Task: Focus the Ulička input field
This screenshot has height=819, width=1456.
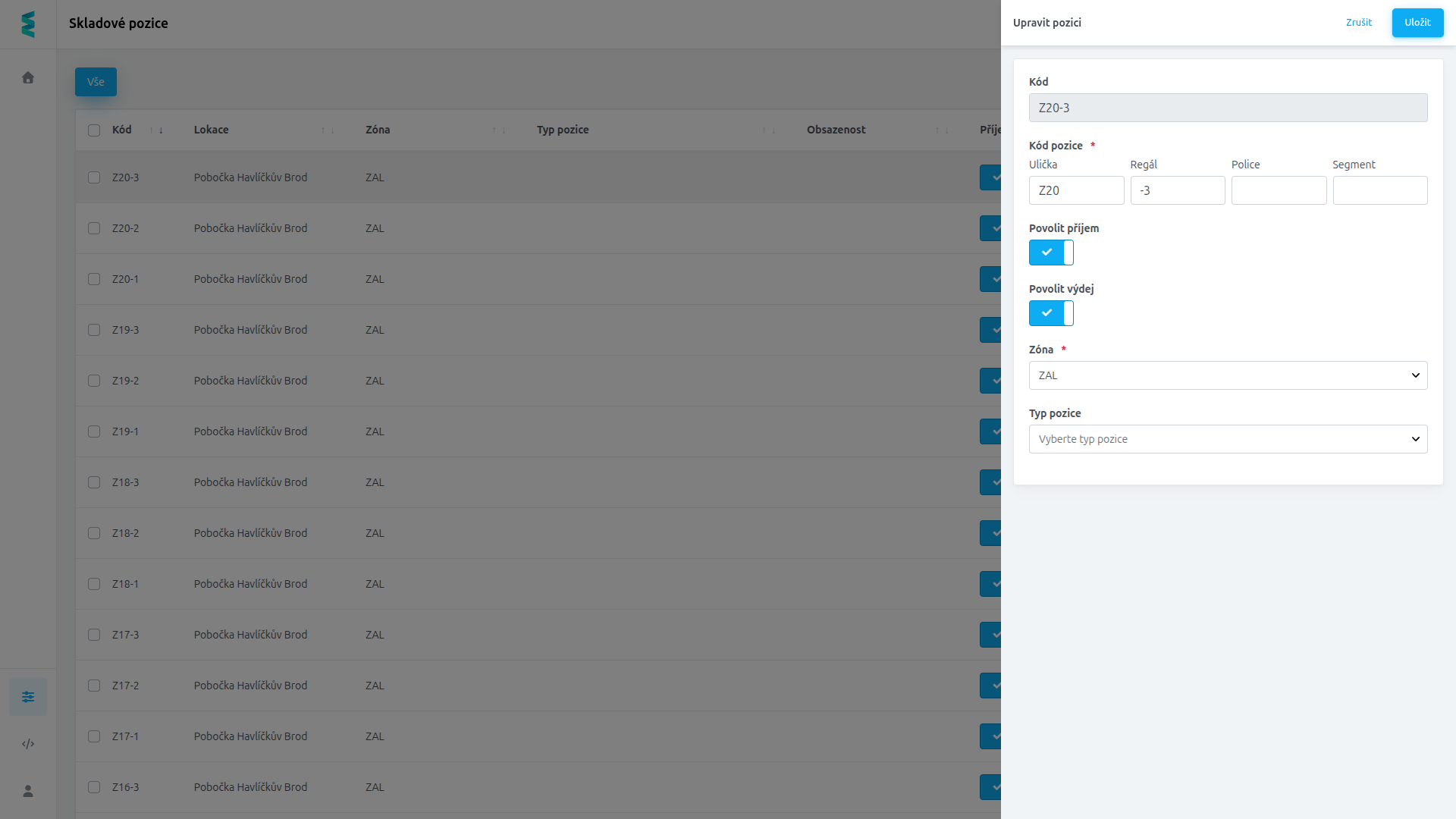Action: coord(1076,190)
